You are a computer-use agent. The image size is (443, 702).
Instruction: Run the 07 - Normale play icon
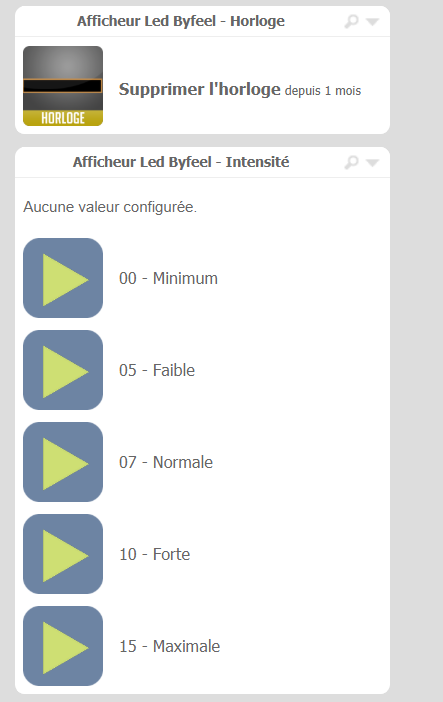[63, 462]
